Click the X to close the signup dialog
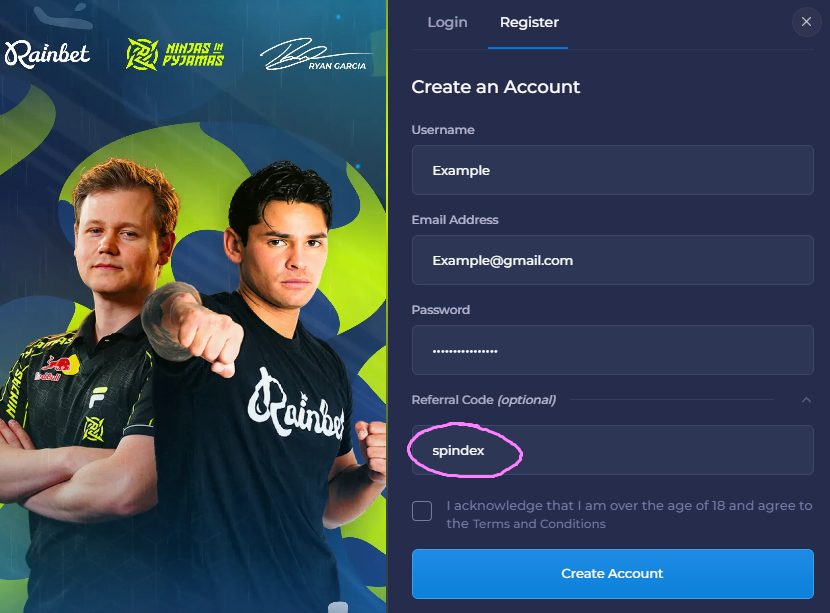Screen dimensions: 830x613 [806, 21]
